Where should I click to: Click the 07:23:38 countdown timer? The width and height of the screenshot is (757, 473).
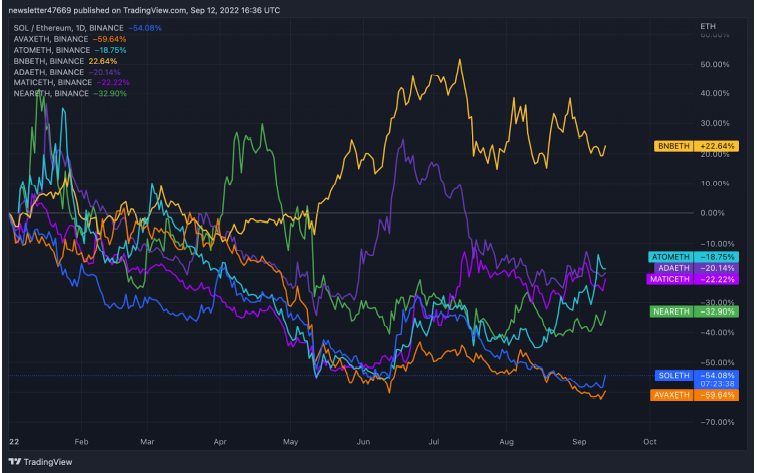pos(716,384)
